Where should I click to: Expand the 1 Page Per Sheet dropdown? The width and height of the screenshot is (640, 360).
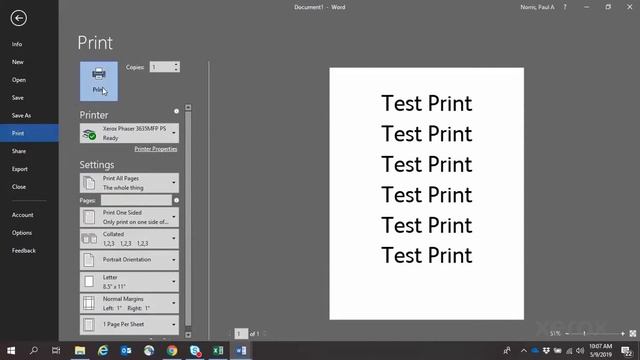coord(129,324)
